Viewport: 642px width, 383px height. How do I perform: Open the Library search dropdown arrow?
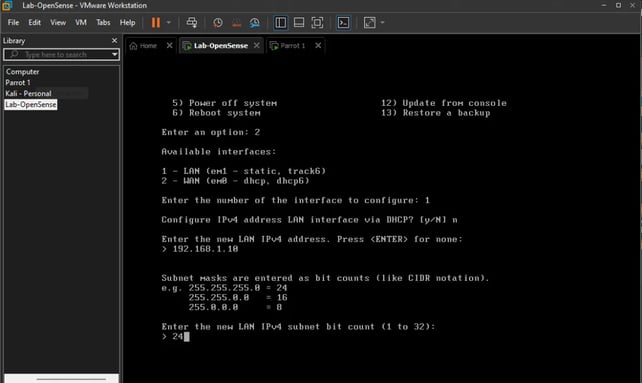115,54
